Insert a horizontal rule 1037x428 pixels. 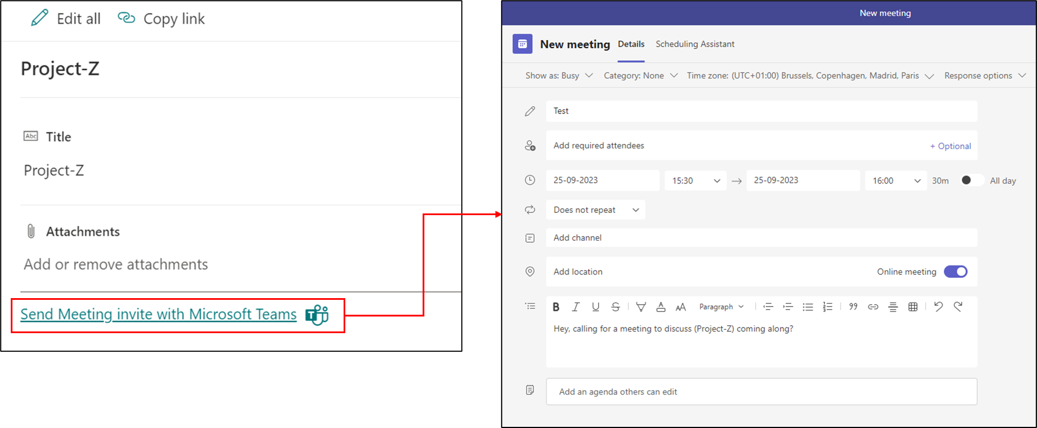[893, 307]
